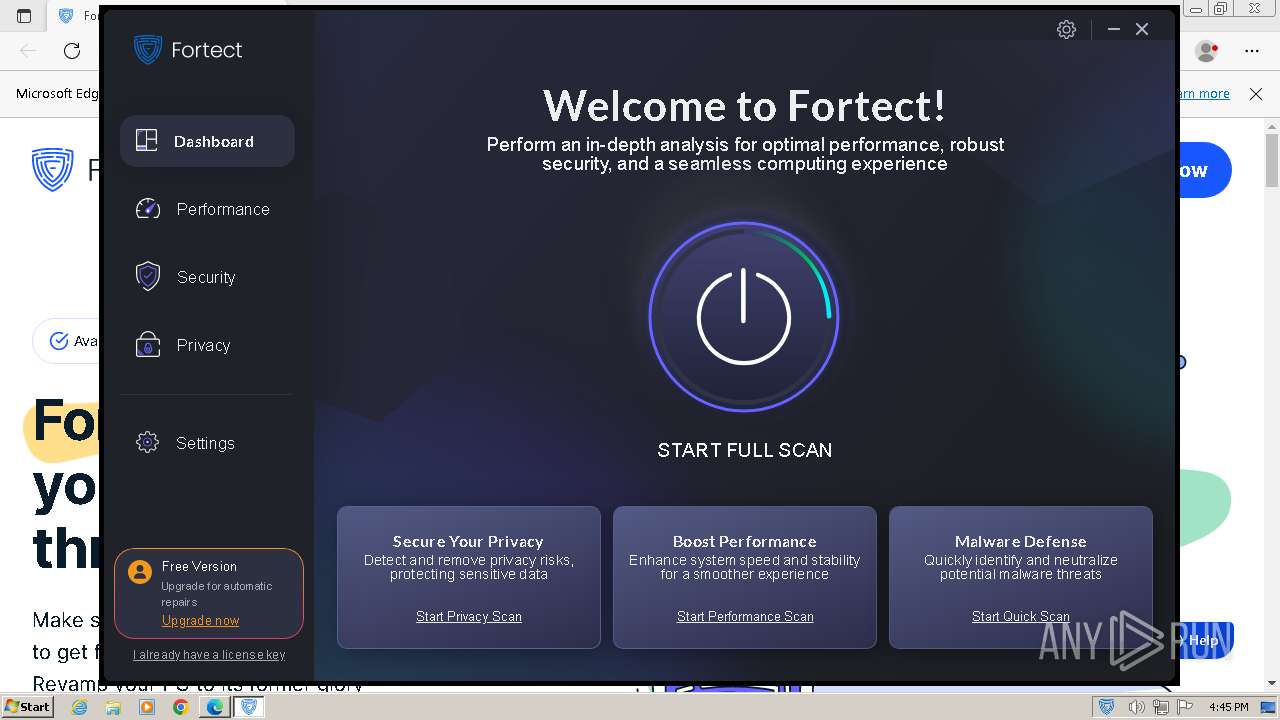Open File Explorer from taskbar
1280x720 pixels.
coord(113,707)
